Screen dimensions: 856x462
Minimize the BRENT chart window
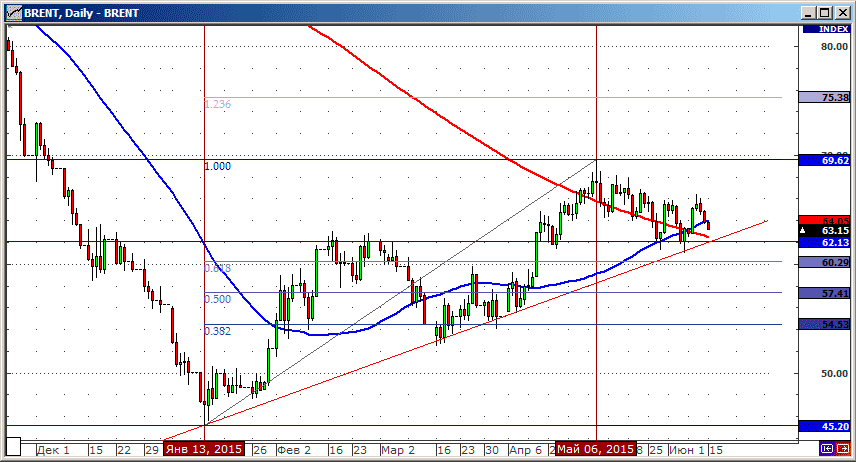[x=809, y=13]
